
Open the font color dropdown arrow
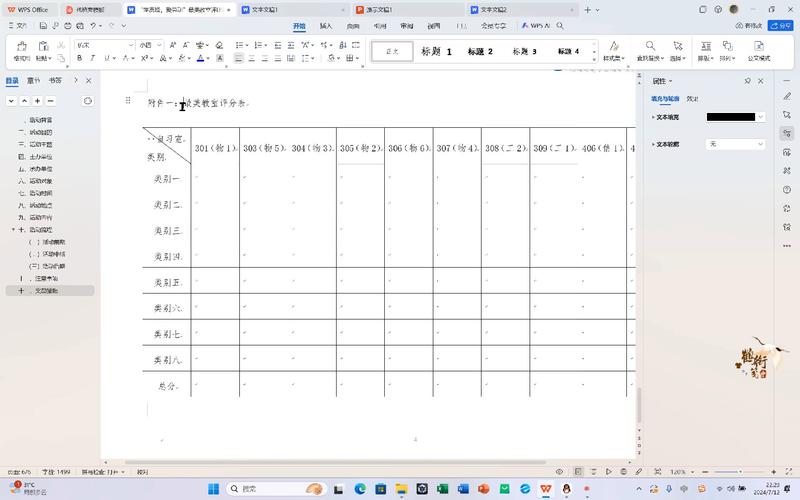(208, 59)
